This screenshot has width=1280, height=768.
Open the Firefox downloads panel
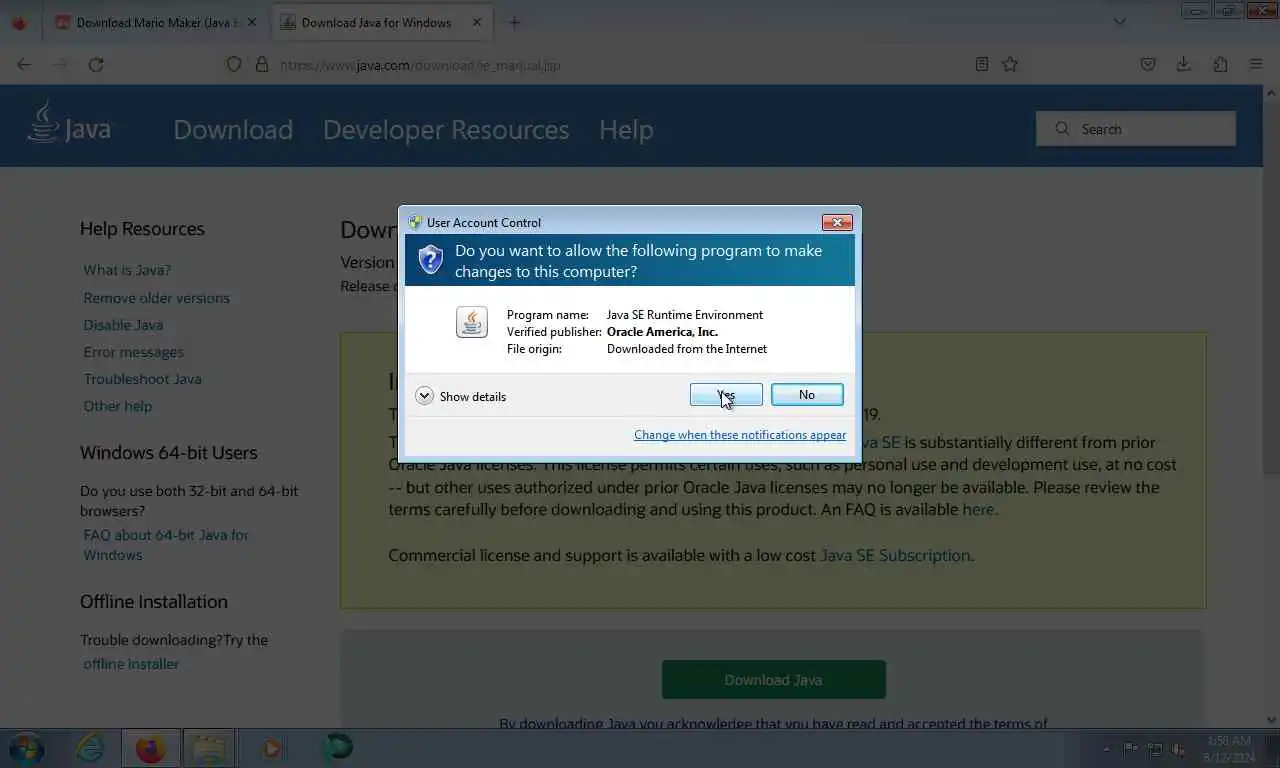click(x=1183, y=64)
